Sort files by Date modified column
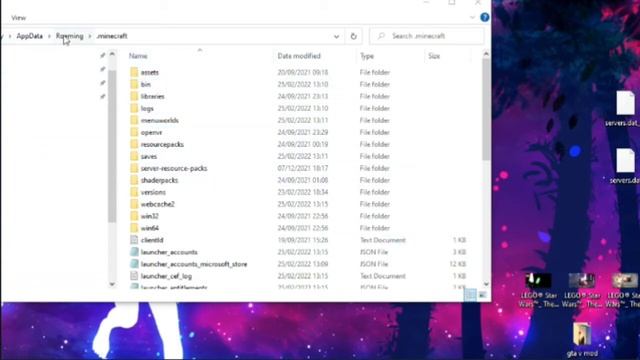The height and width of the screenshot is (360, 640). pos(299,56)
